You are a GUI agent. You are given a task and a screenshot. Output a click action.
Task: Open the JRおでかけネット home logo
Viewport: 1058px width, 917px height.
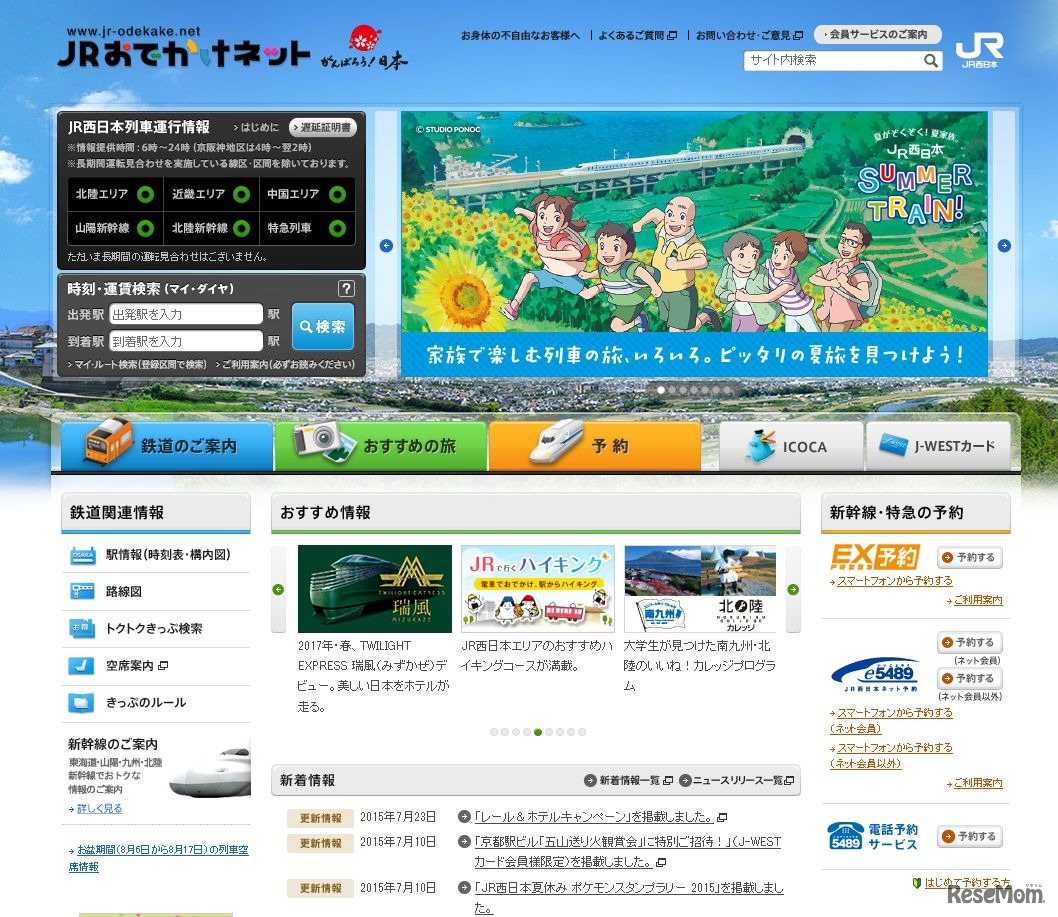(x=184, y=49)
